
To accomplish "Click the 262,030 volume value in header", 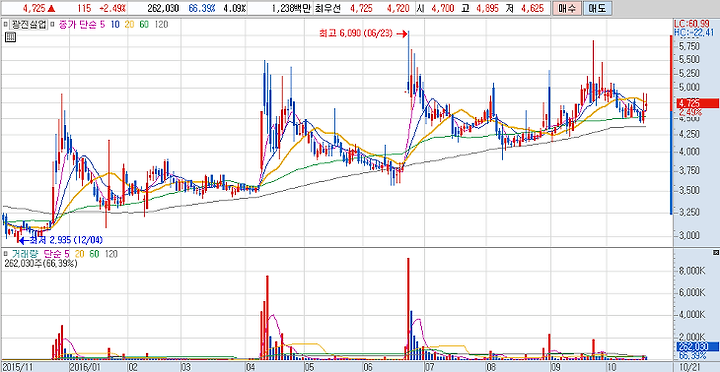I will pos(163,8).
